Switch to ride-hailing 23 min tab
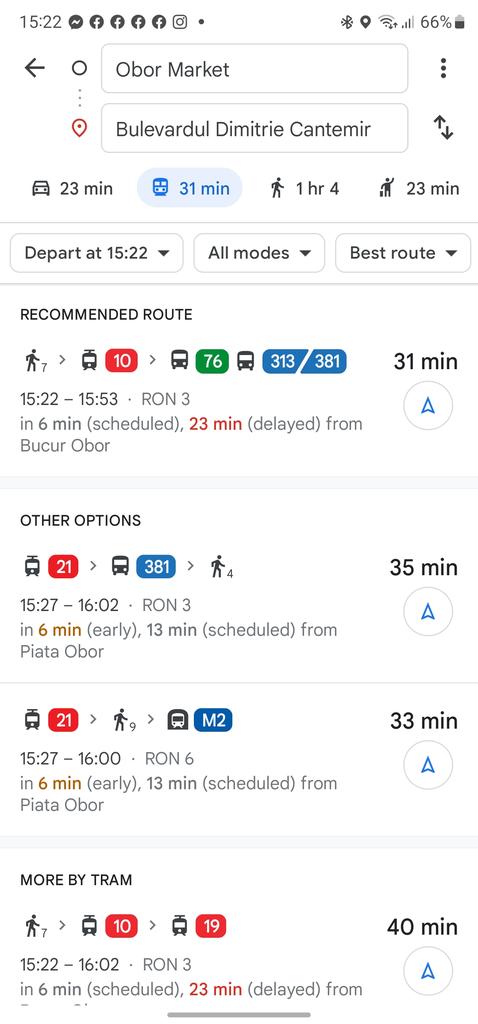 pyautogui.click(x=418, y=189)
